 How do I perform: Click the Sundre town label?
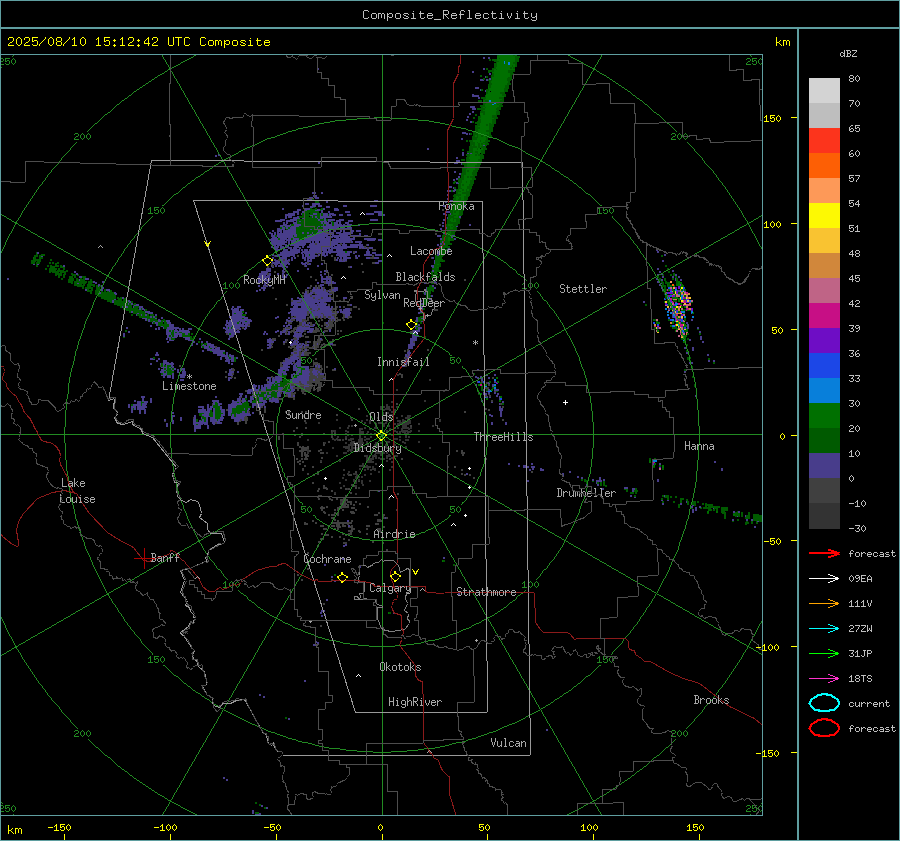[303, 414]
